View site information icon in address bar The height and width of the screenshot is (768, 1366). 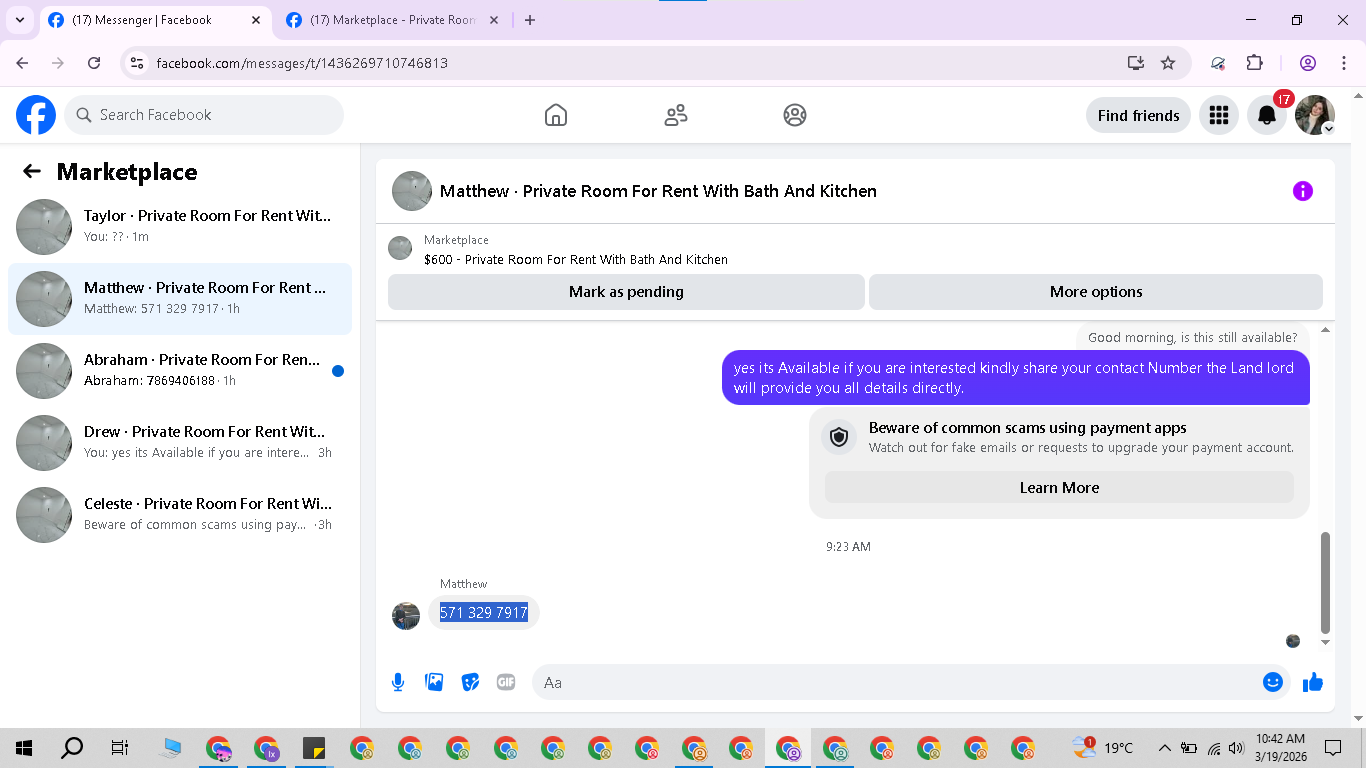[x=138, y=63]
